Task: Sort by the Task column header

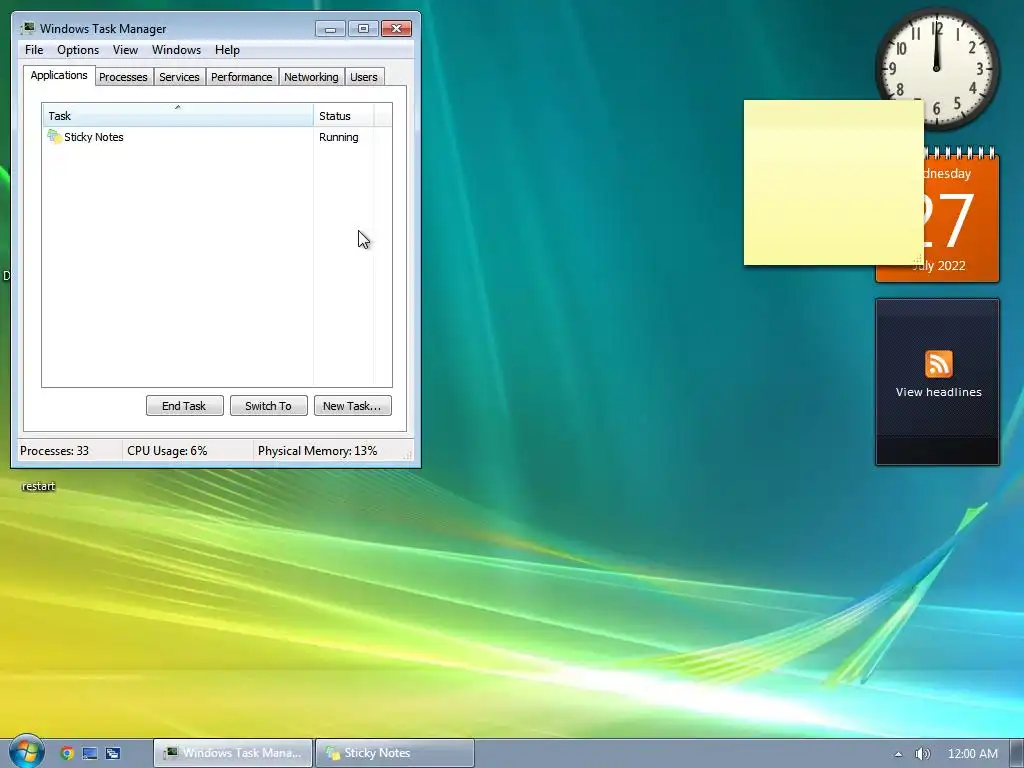Action: click(178, 115)
